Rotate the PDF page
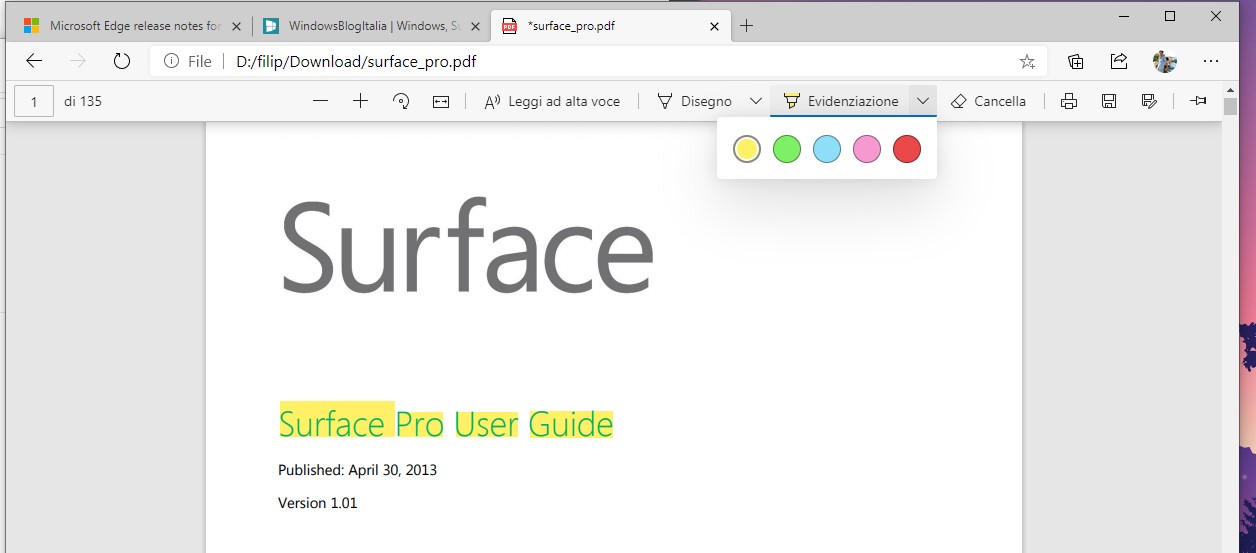 401,101
